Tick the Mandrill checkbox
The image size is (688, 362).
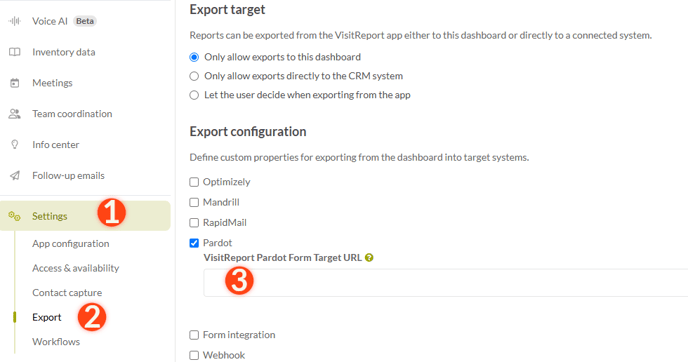[x=194, y=202]
